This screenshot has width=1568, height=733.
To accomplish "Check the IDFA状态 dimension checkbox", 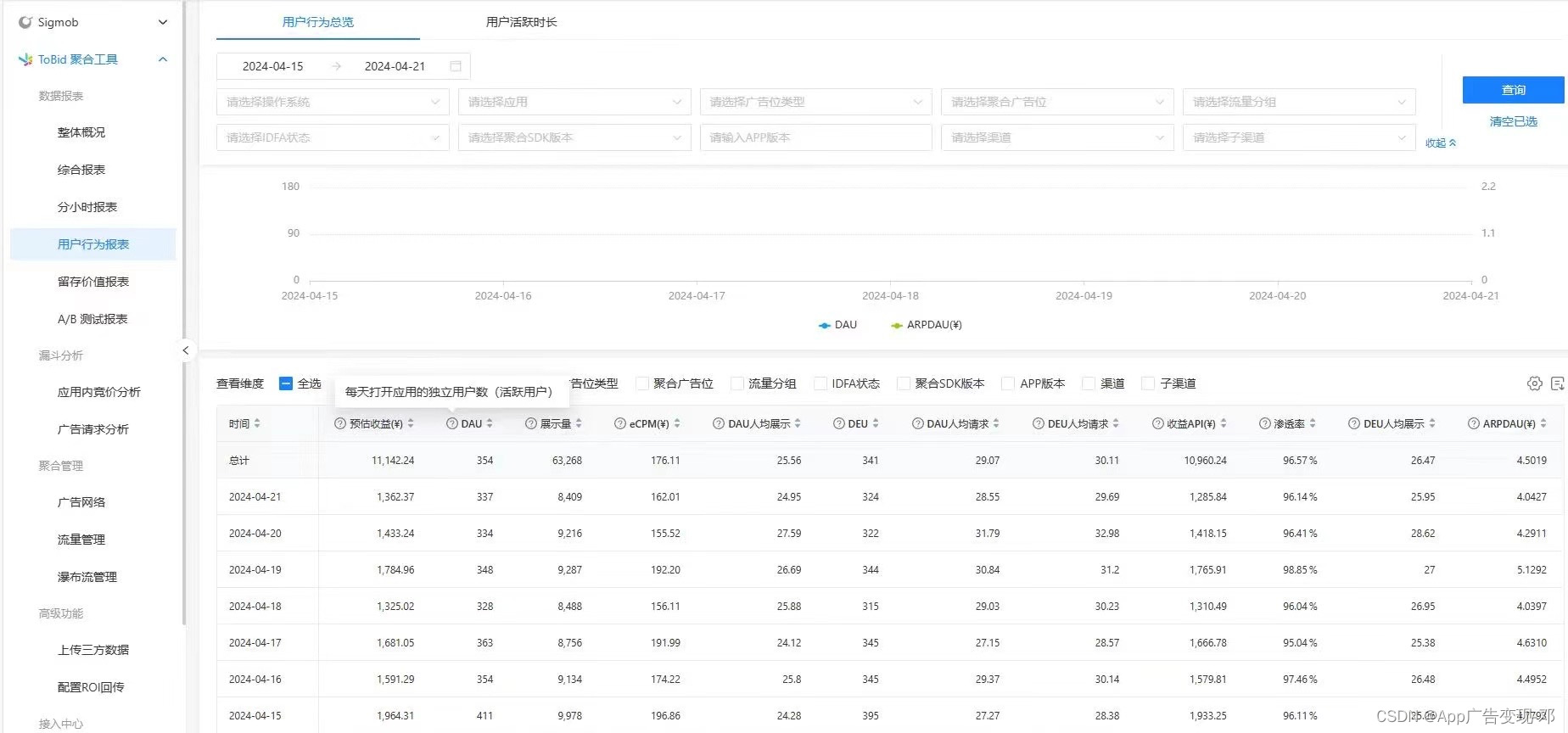I will [820, 383].
